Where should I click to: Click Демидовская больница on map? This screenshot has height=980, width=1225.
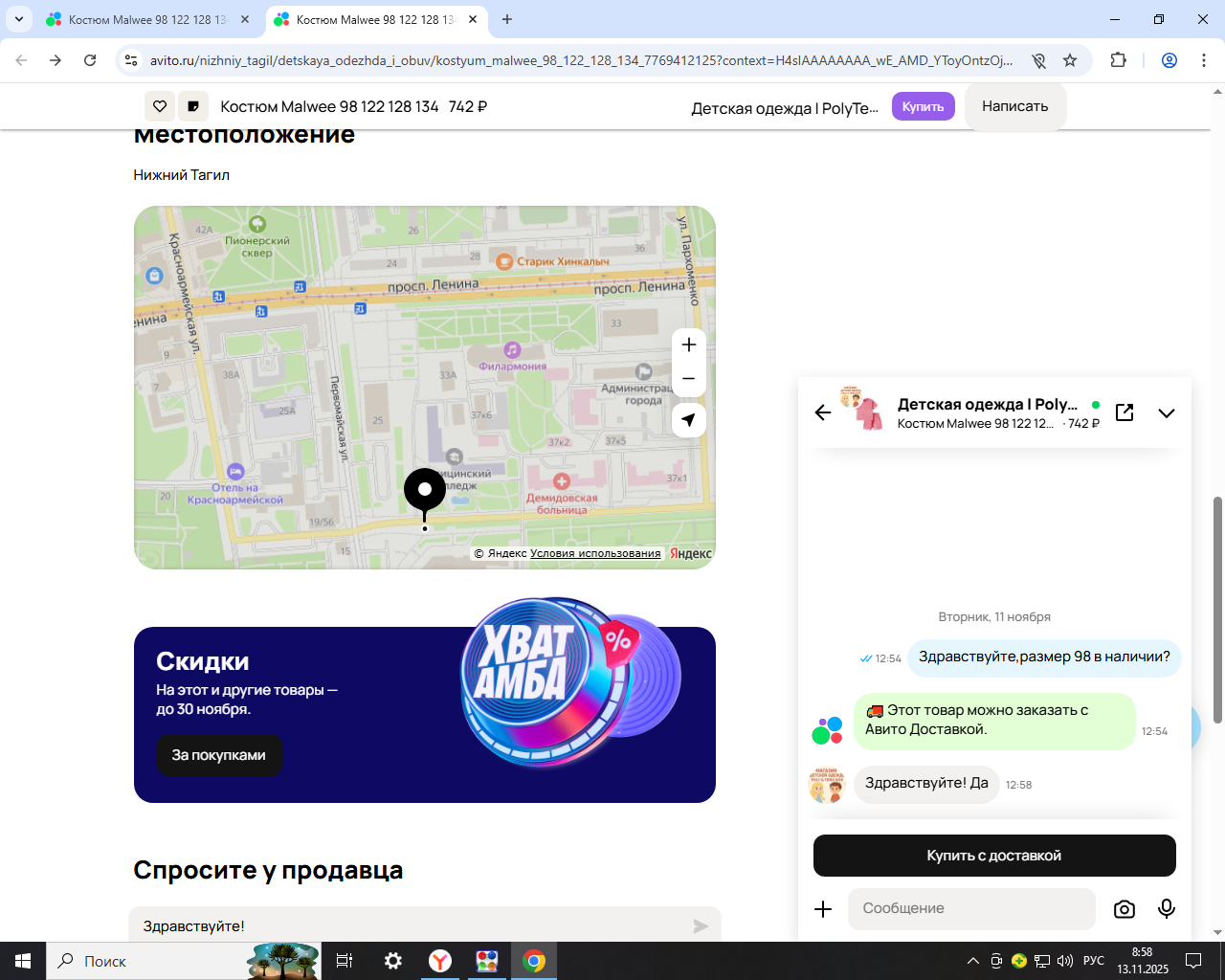[x=562, y=494]
